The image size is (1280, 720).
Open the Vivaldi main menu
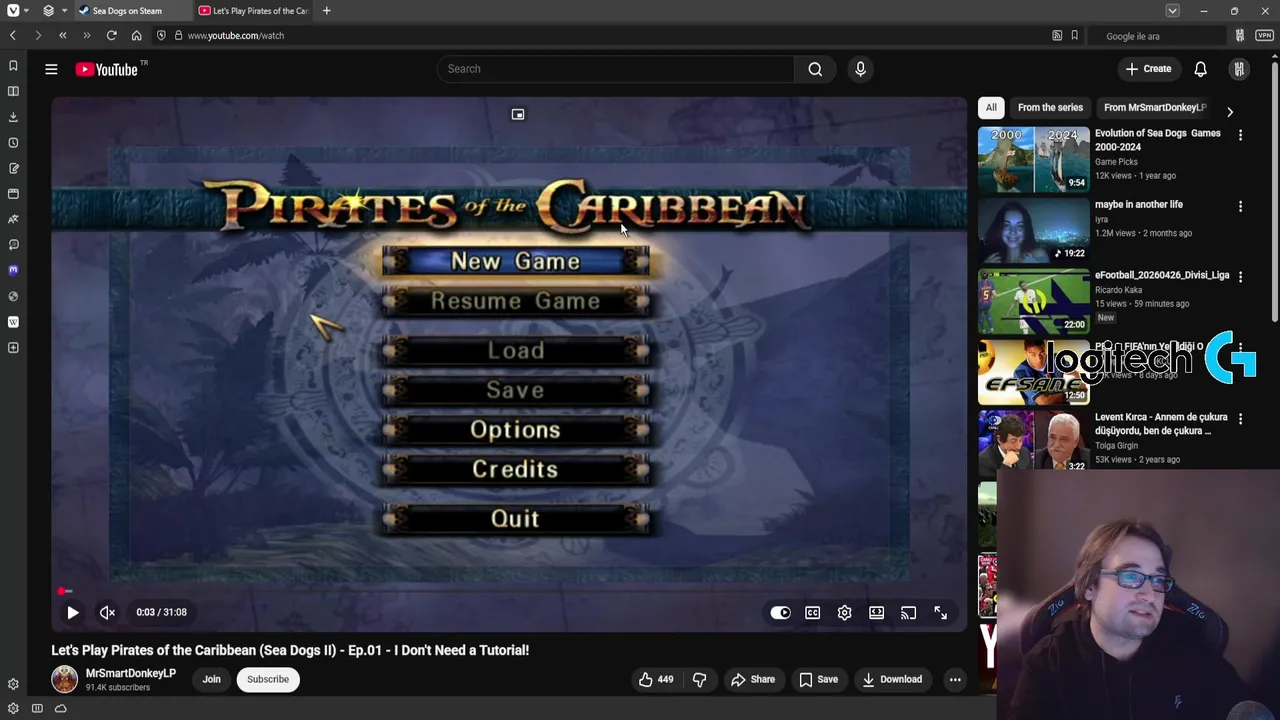pos(13,10)
